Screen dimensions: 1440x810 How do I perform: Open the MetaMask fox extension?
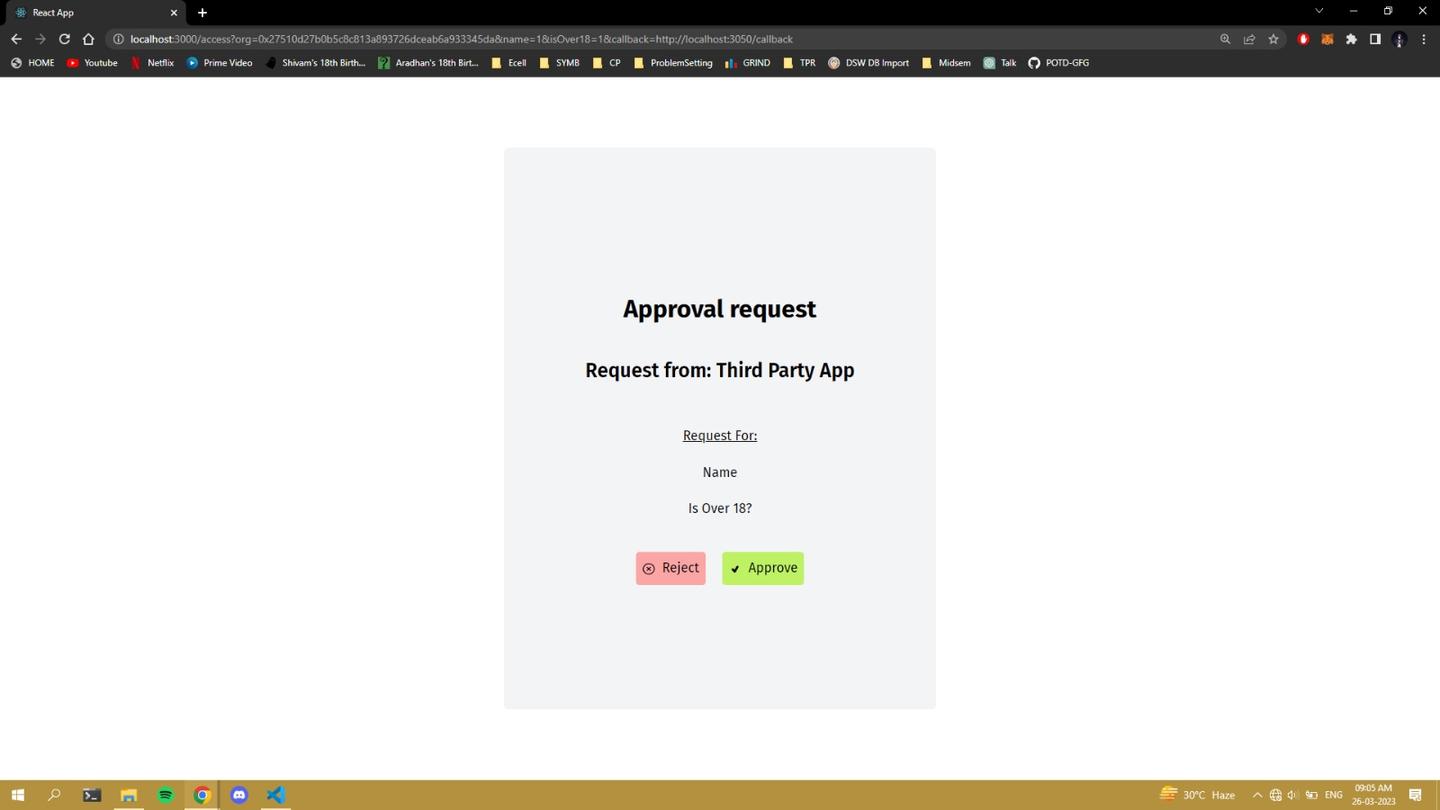1327,39
